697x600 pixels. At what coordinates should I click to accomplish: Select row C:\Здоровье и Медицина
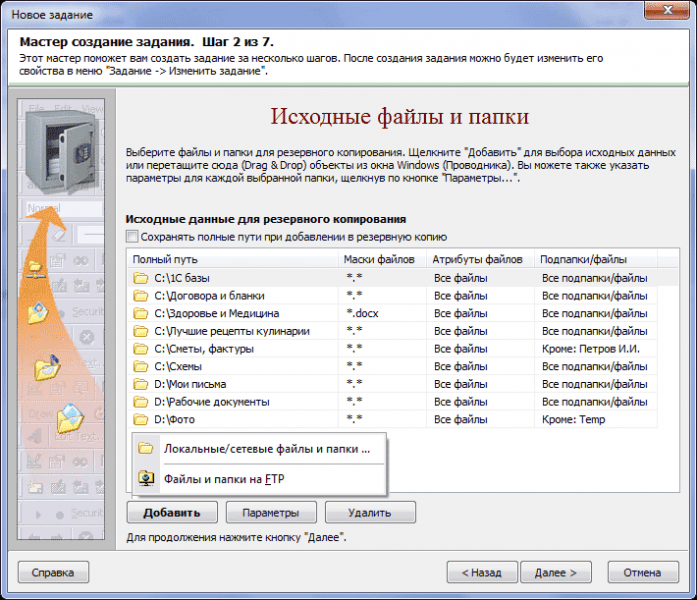393,314
